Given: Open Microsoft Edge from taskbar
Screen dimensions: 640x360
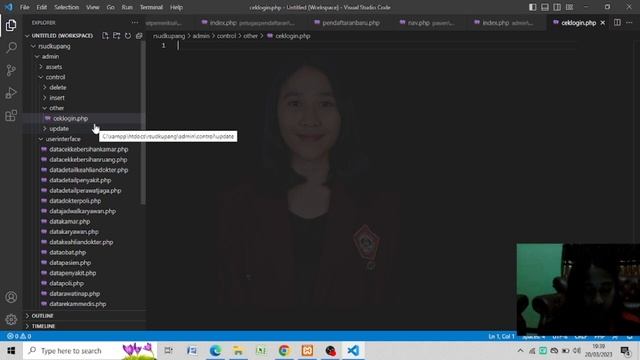Looking at the screenshot, I should tap(215, 351).
